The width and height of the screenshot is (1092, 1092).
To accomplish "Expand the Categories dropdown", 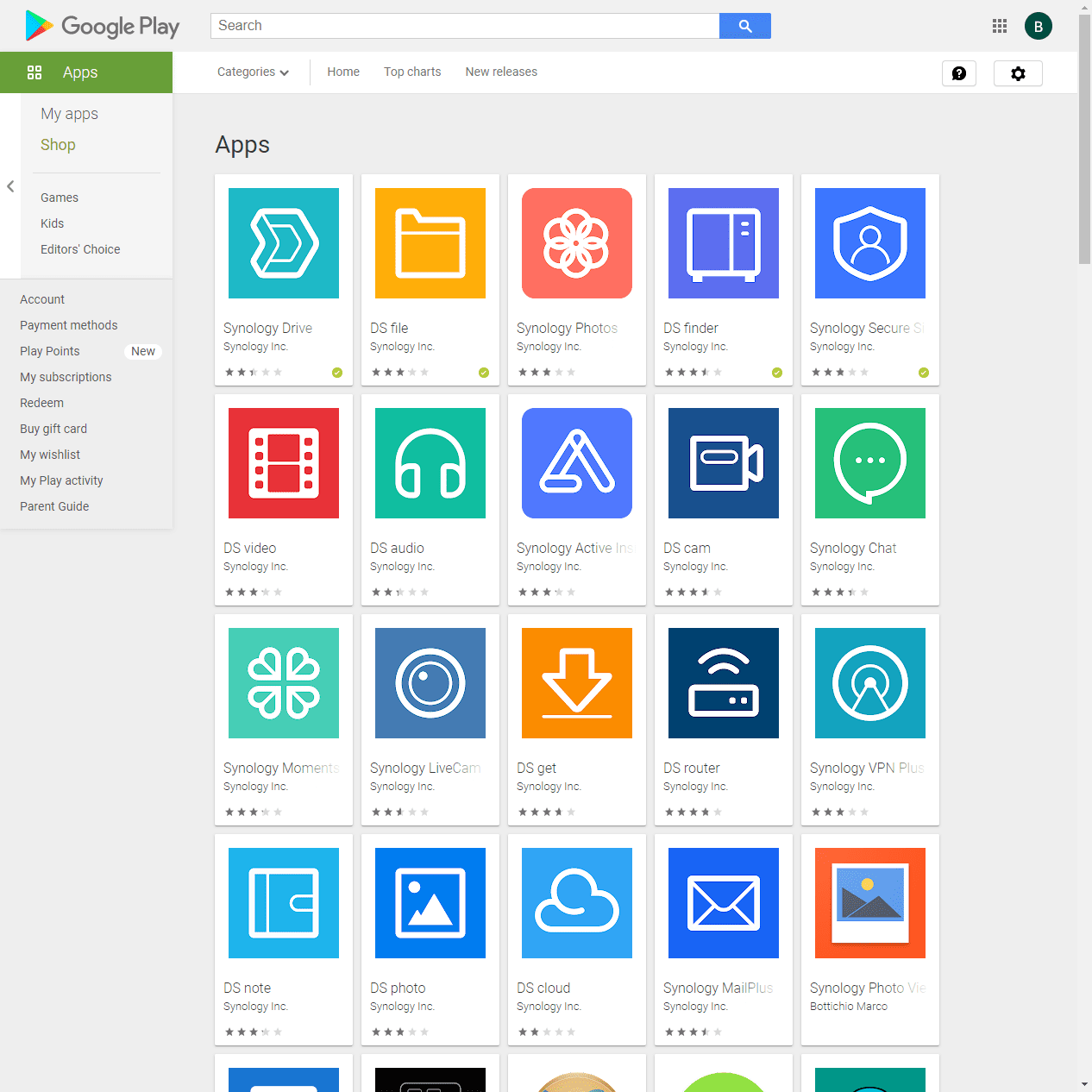I will click(253, 72).
